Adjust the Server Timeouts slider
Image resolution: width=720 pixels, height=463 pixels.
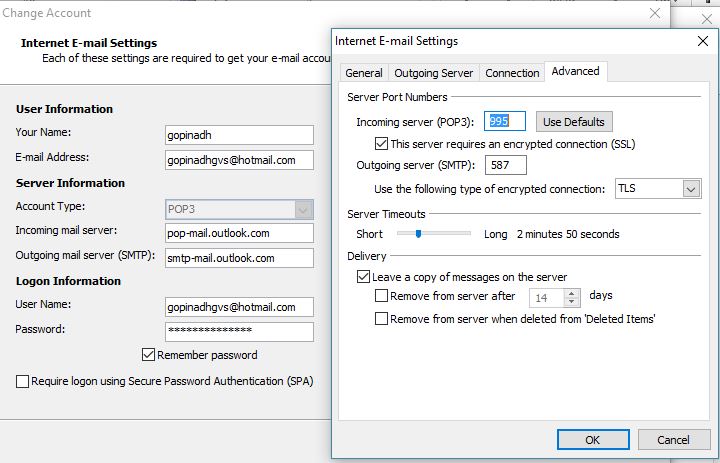pos(418,234)
